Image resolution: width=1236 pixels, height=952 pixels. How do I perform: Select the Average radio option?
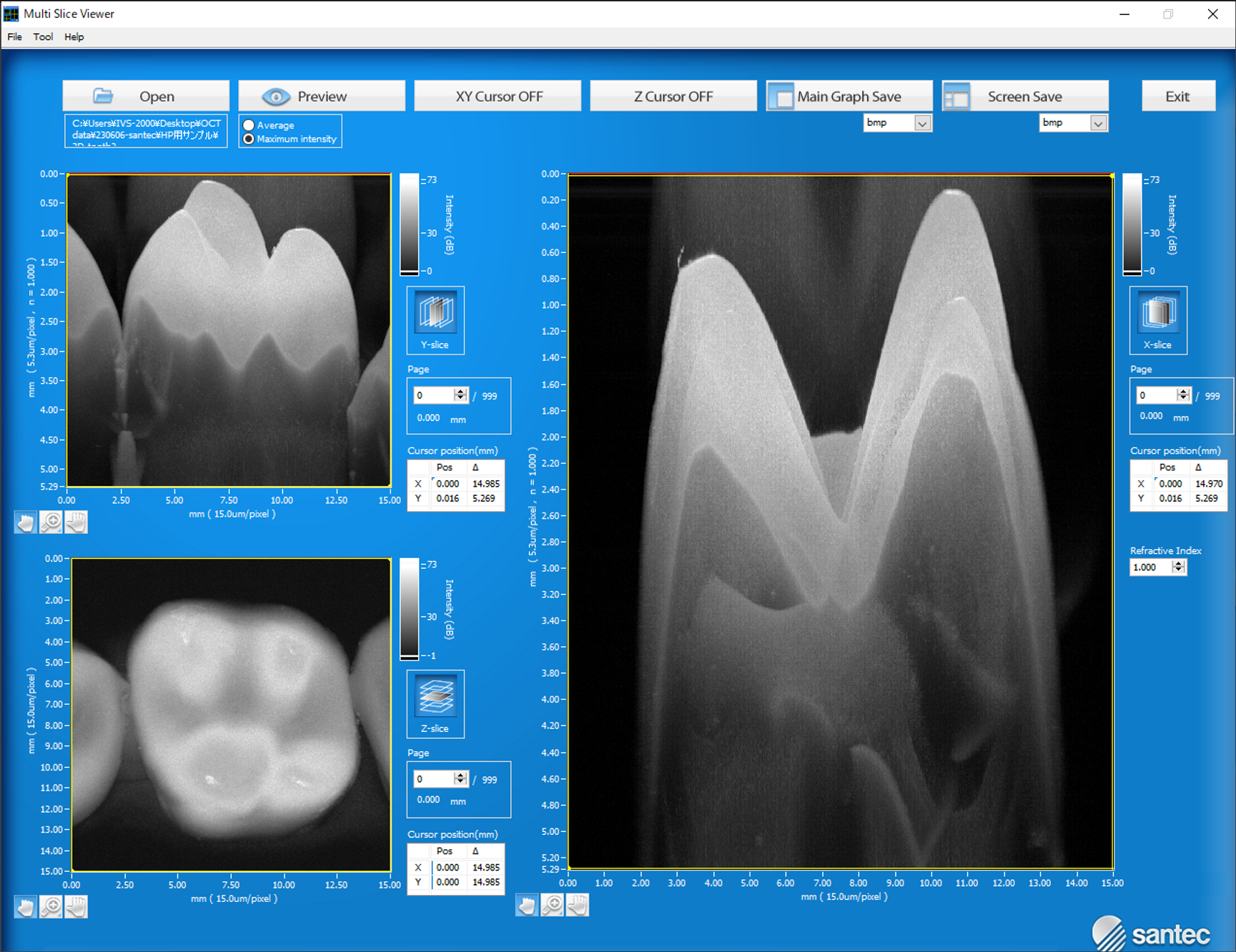point(249,125)
